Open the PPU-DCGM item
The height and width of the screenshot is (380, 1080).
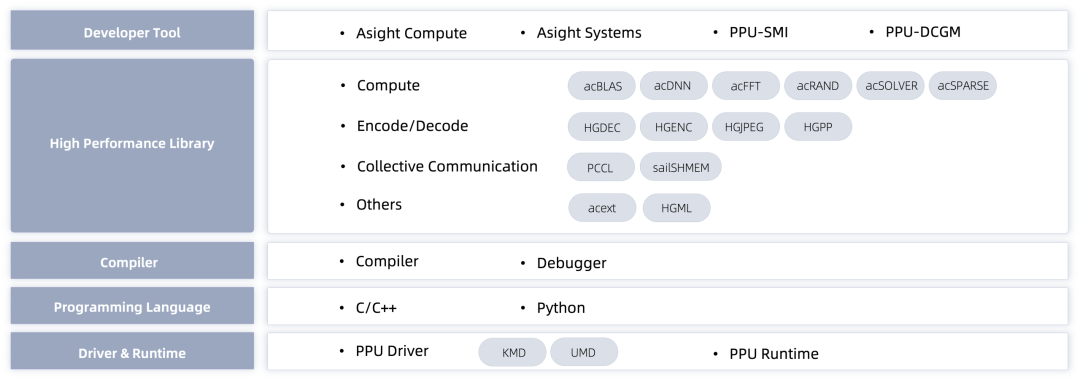click(x=923, y=32)
